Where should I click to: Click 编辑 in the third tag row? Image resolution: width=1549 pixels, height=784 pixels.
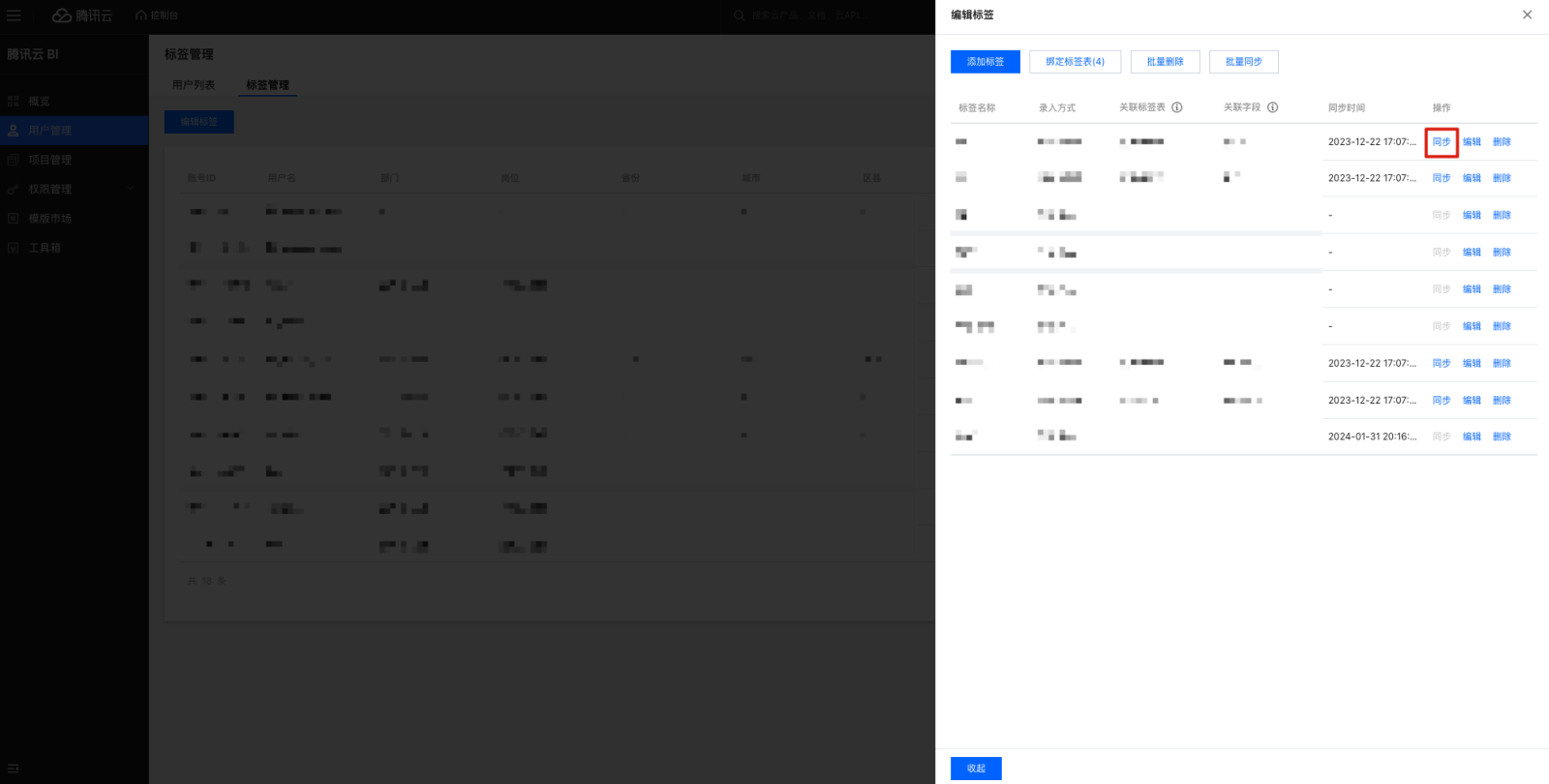[1472, 215]
